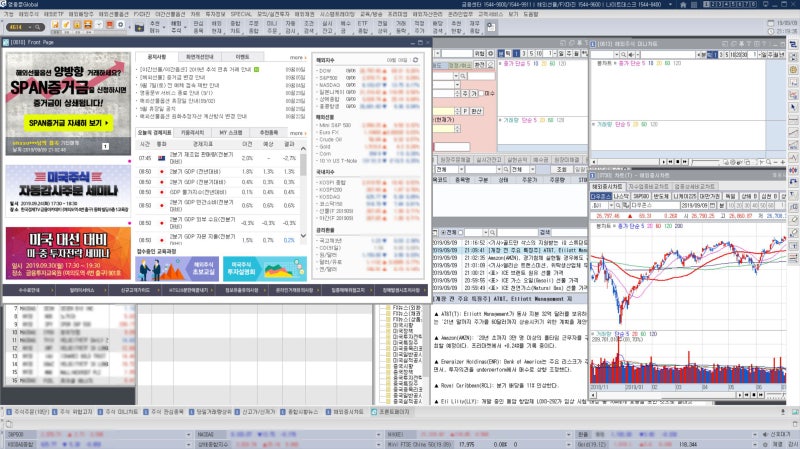
Task: Click 환산 button in order window
Action: (x=476, y=111)
